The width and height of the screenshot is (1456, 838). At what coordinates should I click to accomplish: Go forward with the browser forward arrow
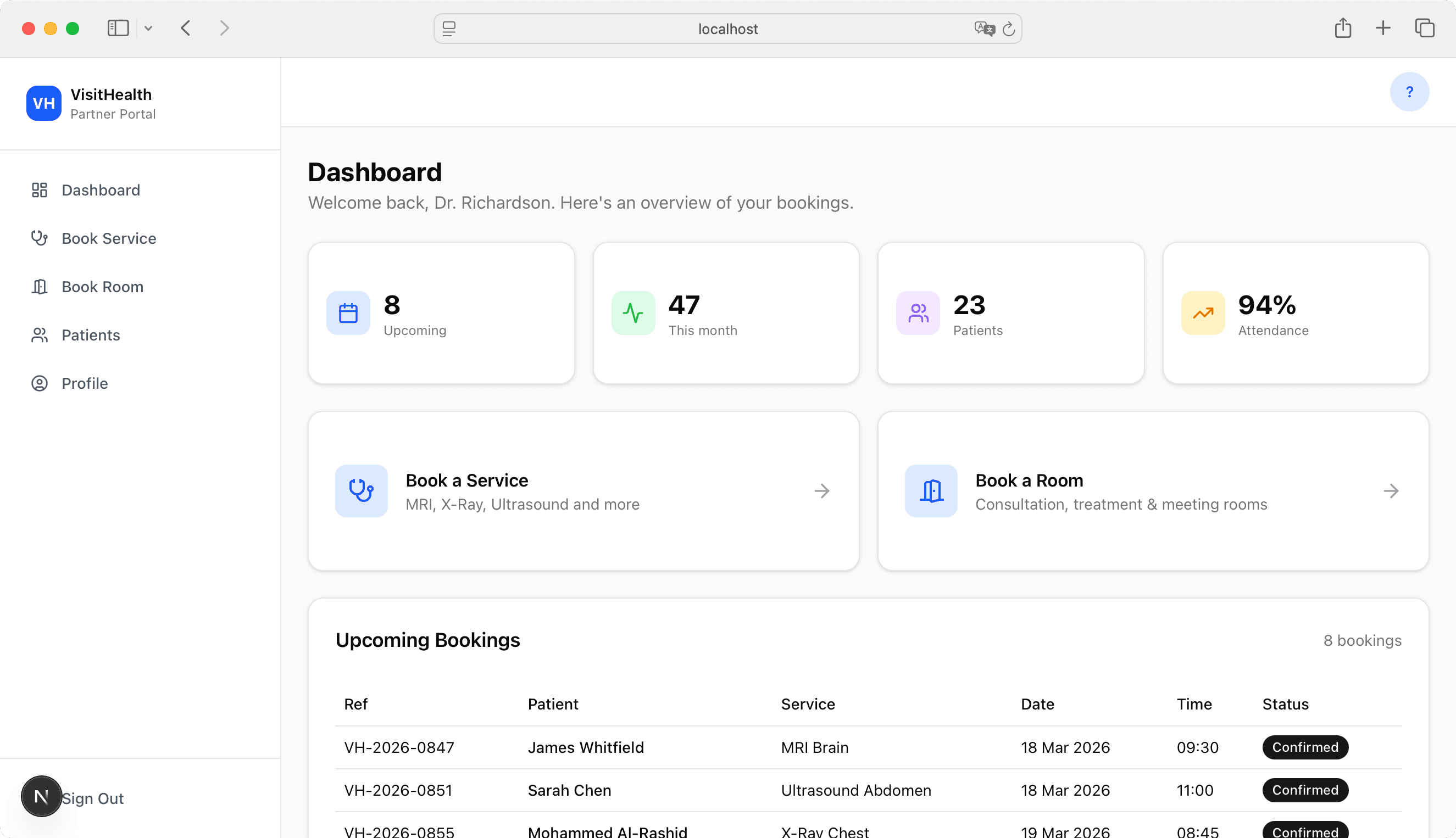(x=225, y=28)
